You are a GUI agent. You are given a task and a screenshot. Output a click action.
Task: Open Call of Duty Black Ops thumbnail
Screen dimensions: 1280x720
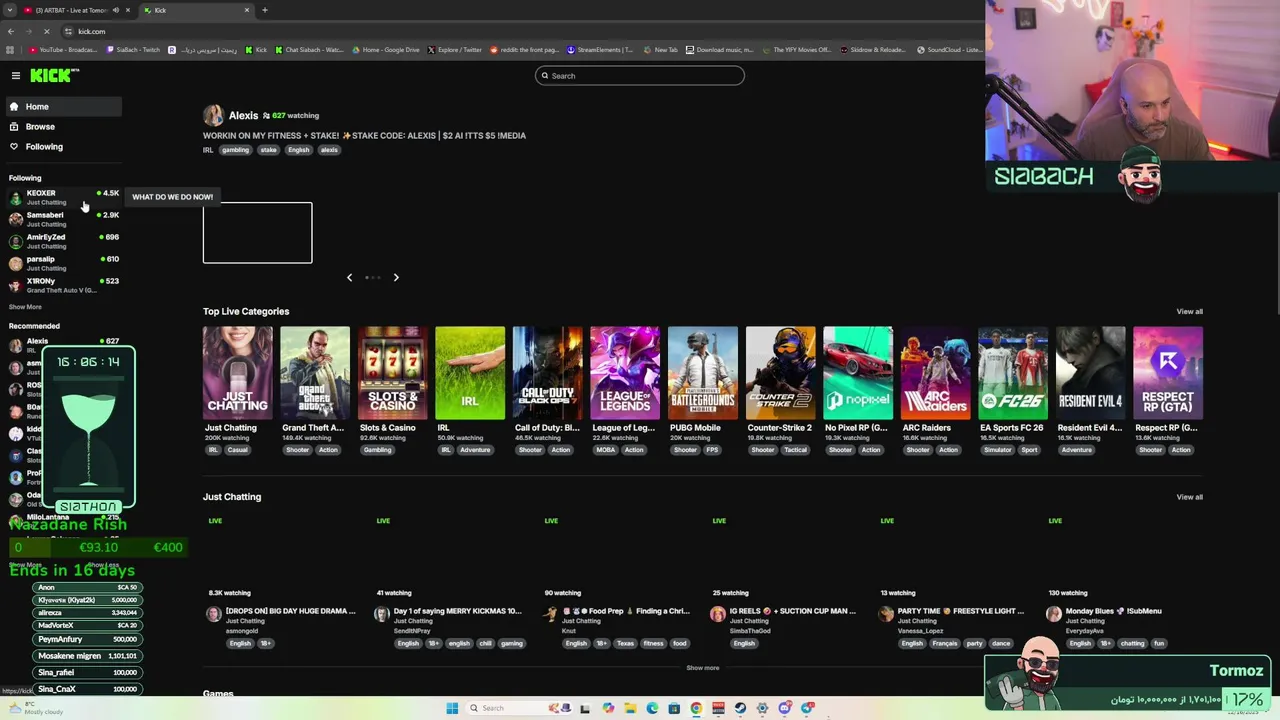click(547, 373)
